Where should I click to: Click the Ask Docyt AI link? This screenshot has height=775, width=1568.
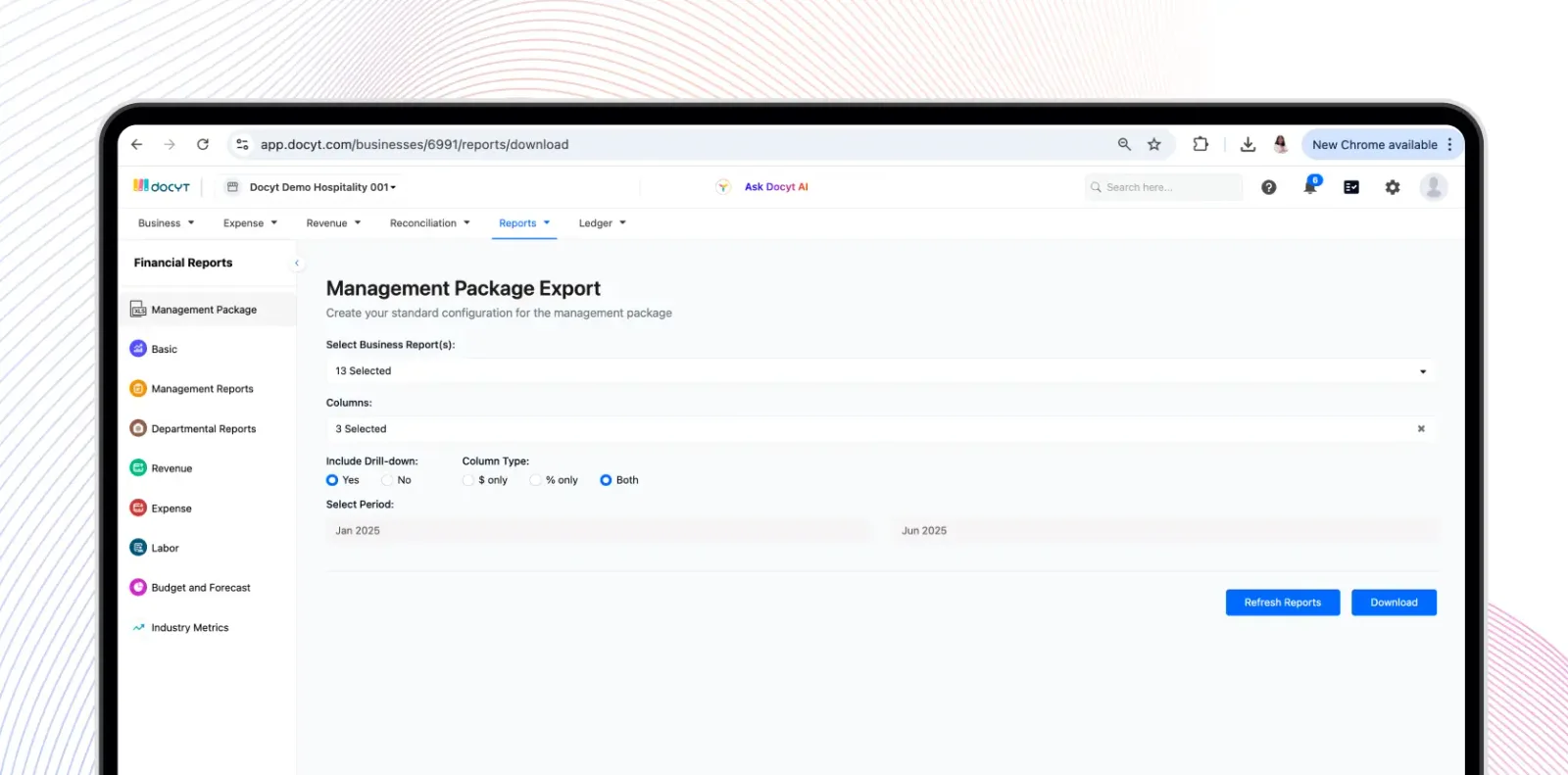pyautogui.click(x=776, y=187)
